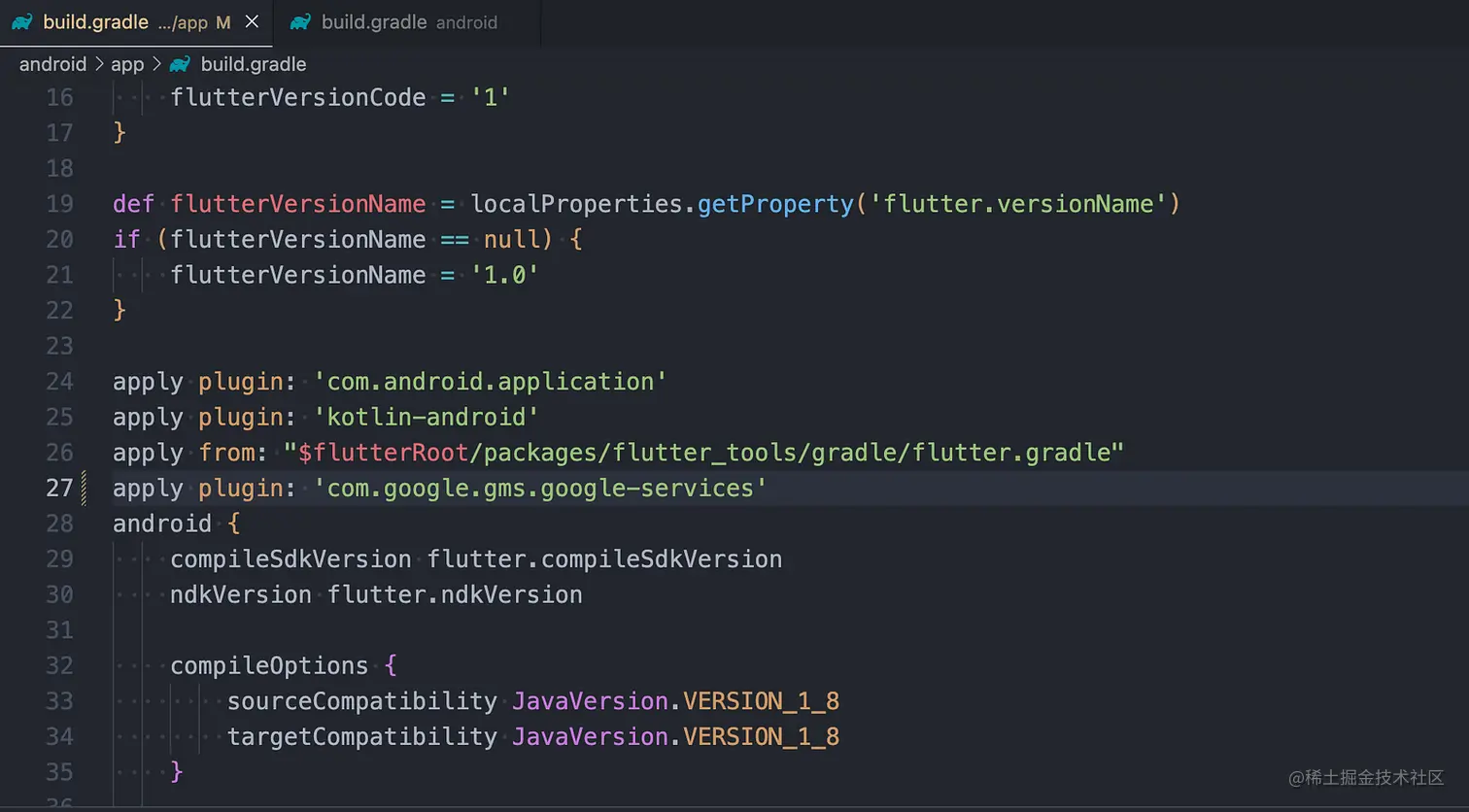Click flutter.ndkVersion on line 30
Image resolution: width=1469 pixels, height=812 pixels.
[x=455, y=594]
